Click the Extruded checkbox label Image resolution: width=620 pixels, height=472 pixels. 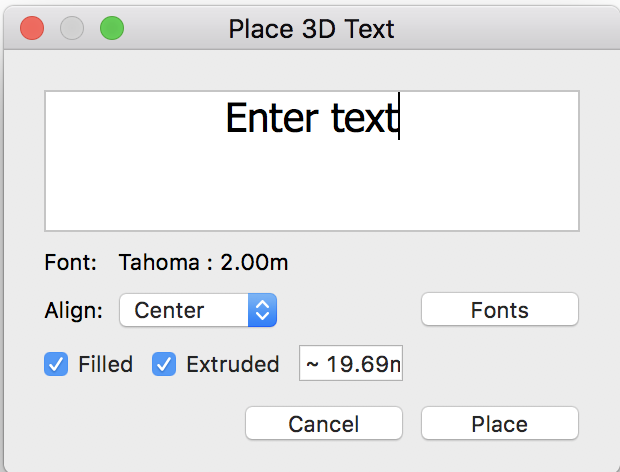click(x=232, y=364)
